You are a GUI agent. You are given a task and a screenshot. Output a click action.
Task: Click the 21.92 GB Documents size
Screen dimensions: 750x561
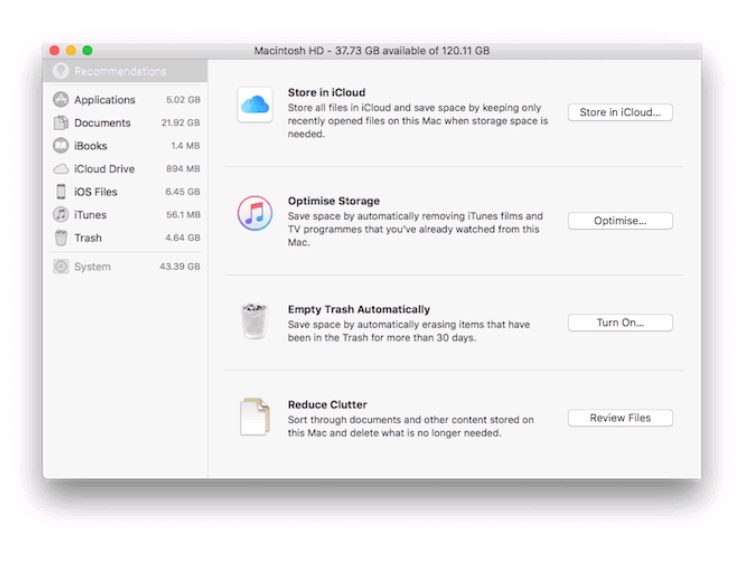click(180, 122)
